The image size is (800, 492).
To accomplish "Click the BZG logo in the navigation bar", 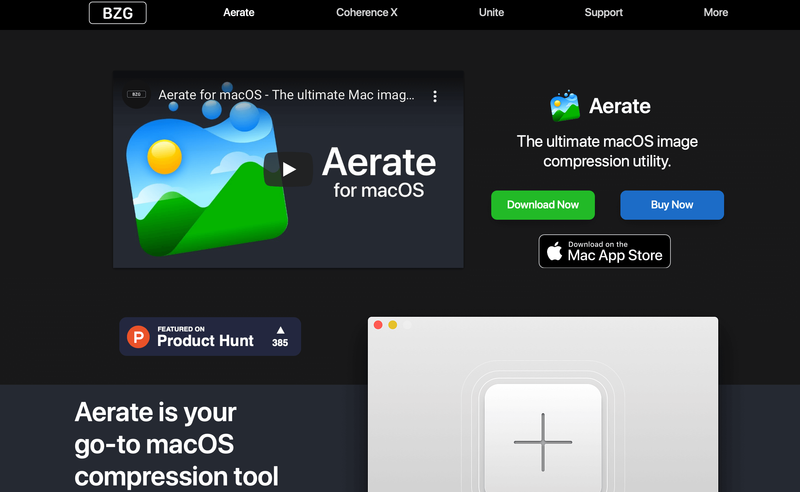I will click(x=117, y=13).
